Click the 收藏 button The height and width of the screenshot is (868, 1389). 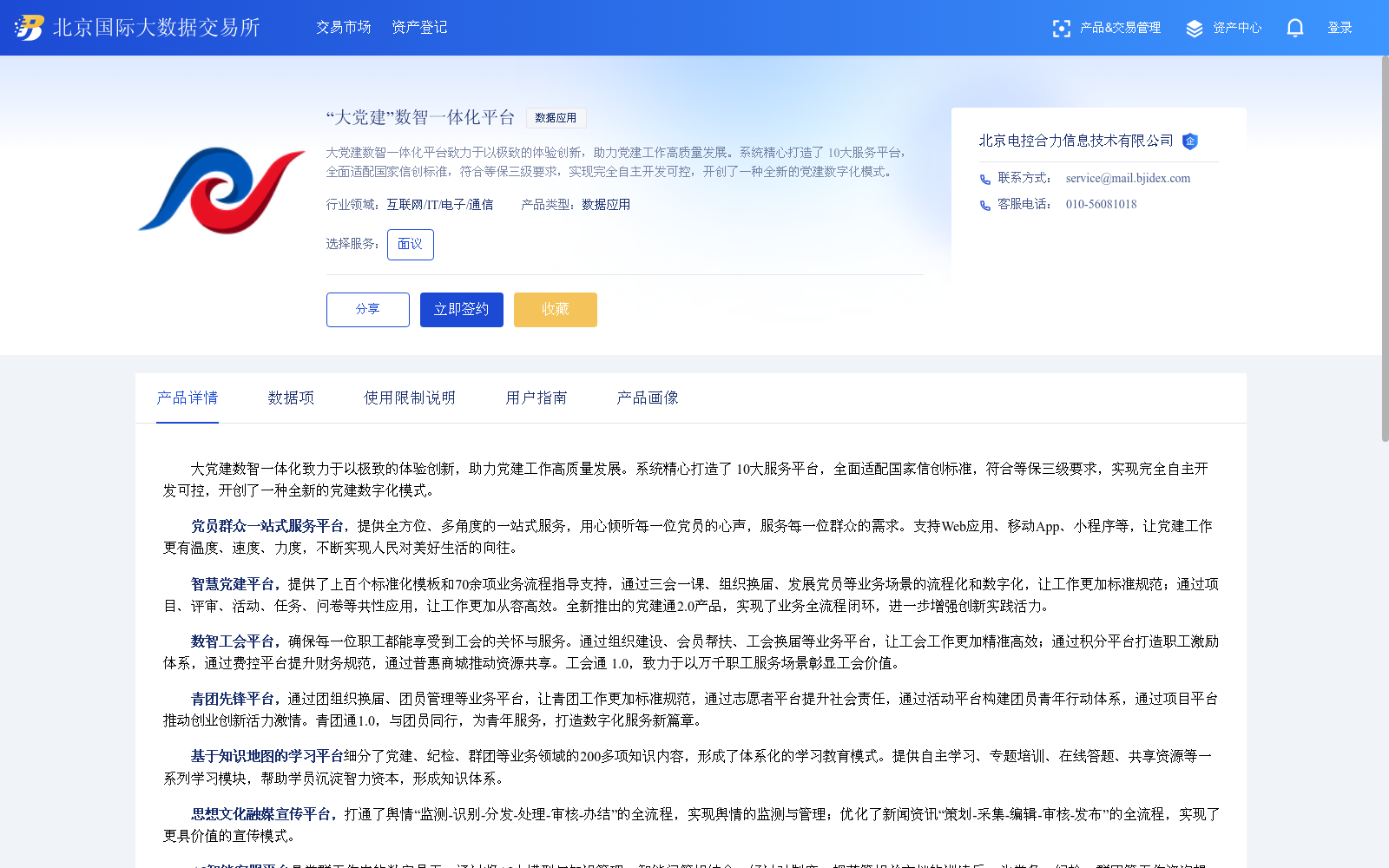tap(556, 310)
